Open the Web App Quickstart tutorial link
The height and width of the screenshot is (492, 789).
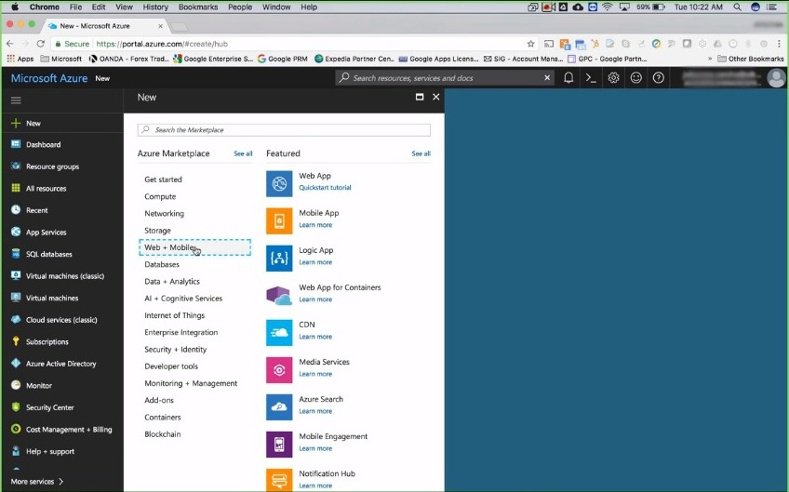[325, 188]
